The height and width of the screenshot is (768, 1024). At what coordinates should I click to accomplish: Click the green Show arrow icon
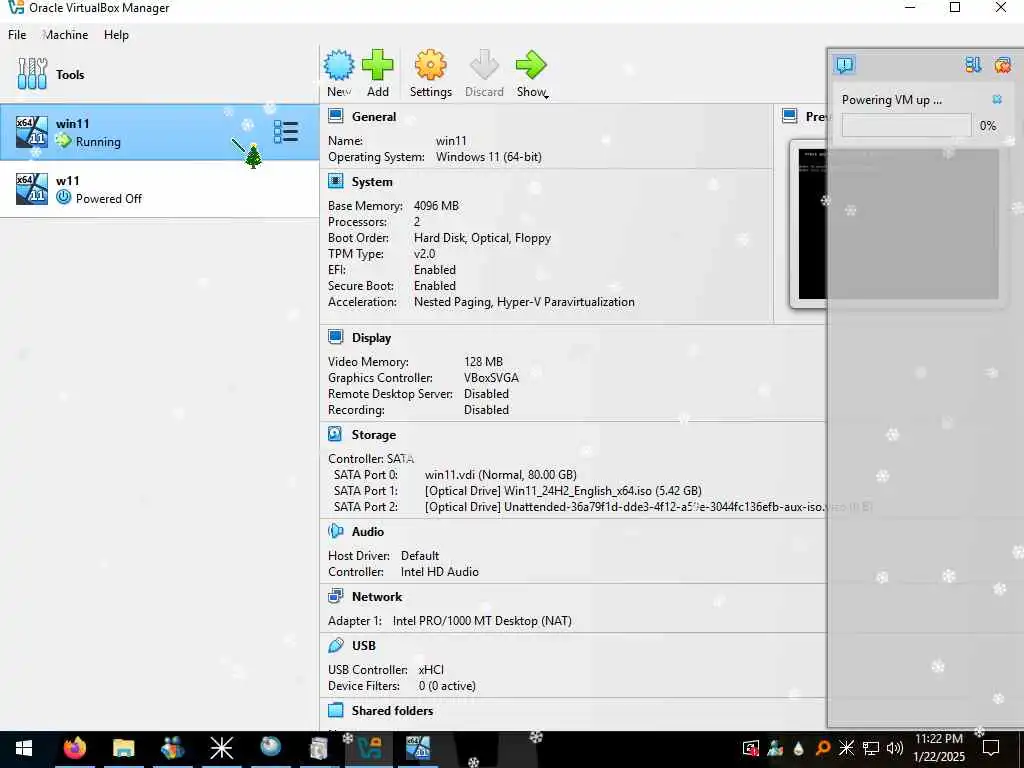point(530,65)
